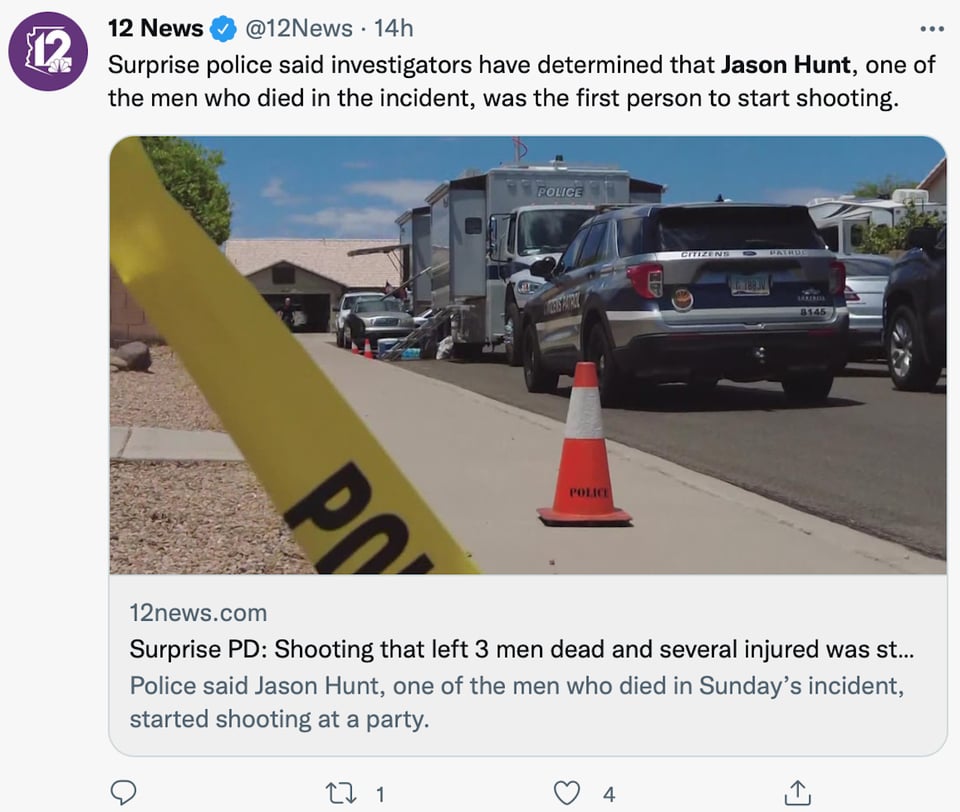Click the tweet text about Surprise police

point(522,81)
